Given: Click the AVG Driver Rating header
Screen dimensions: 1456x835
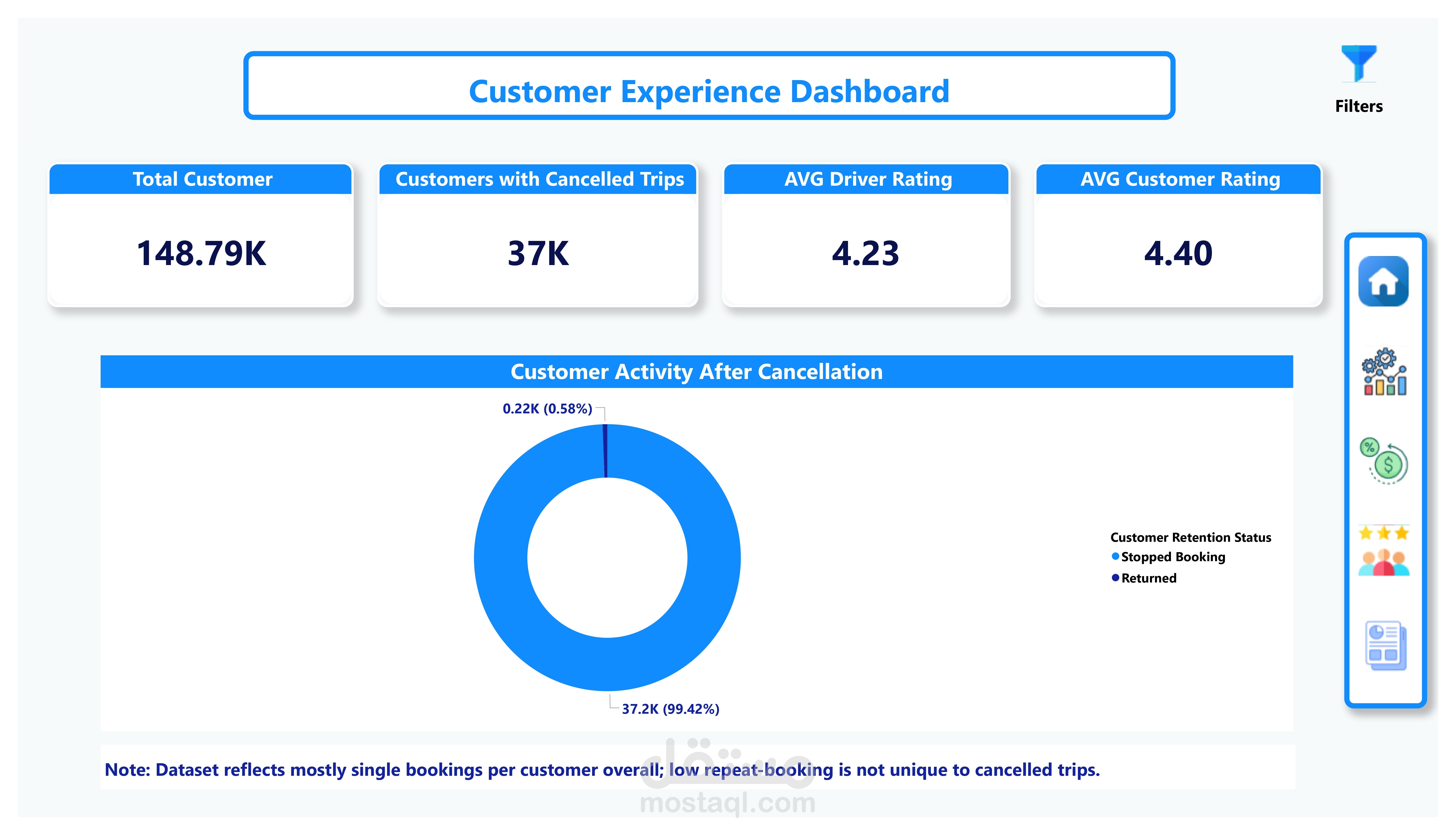Looking at the screenshot, I should tap(866, 179).
